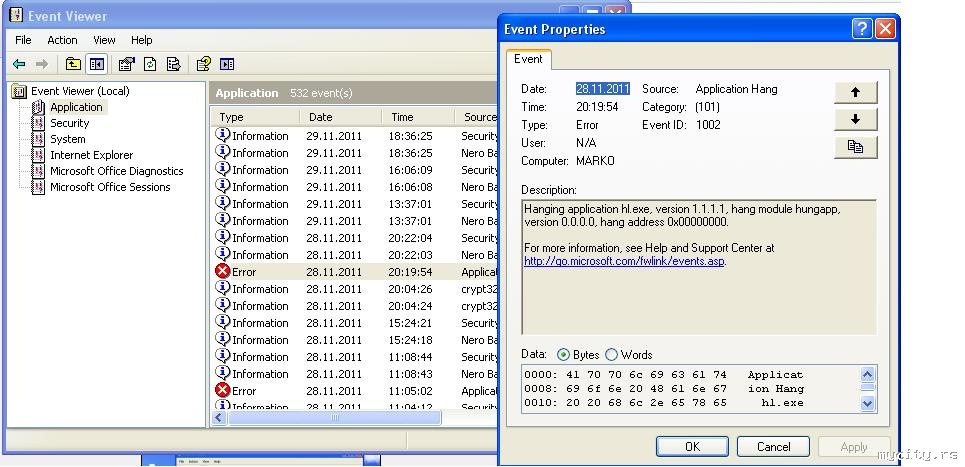
Task: Select the System log in the tree
Action: point(68,139)
